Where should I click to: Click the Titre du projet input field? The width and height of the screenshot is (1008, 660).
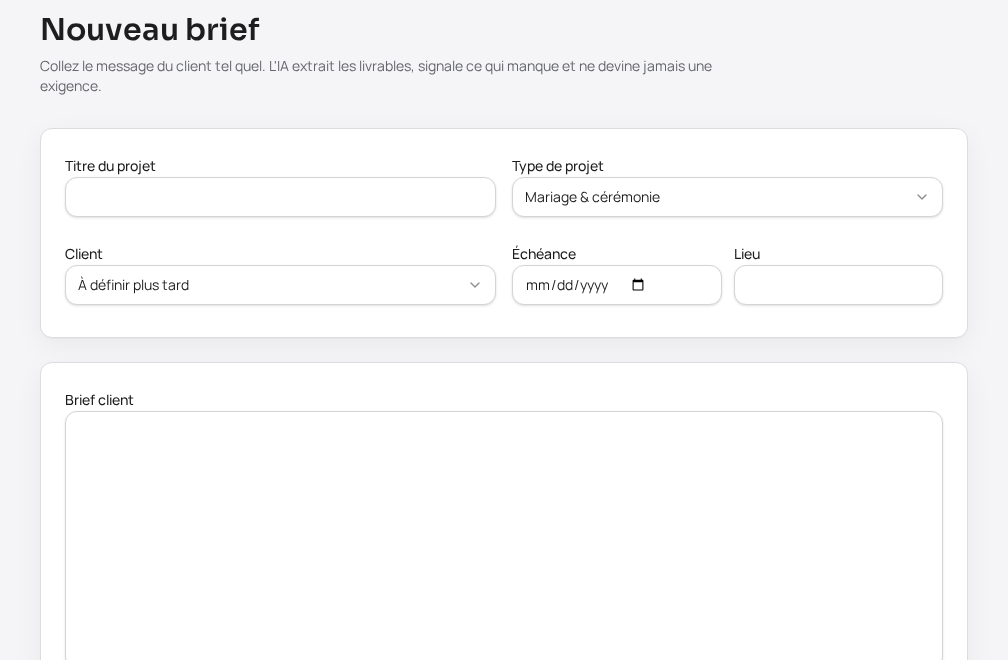[x=280, y=197]
